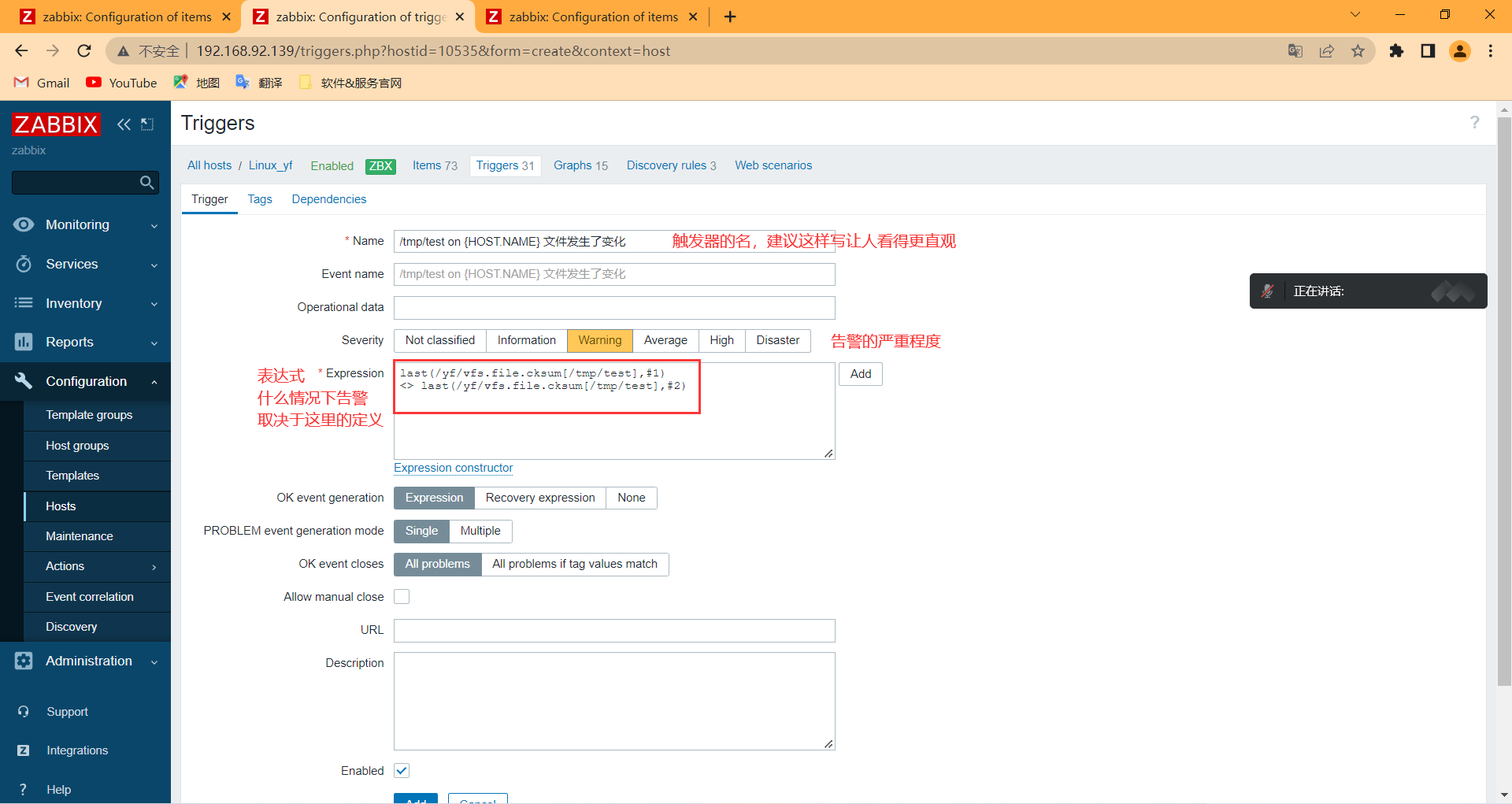Click the Description text area
The width and height of the screenshot is (1512, 804).
point(614,701)
